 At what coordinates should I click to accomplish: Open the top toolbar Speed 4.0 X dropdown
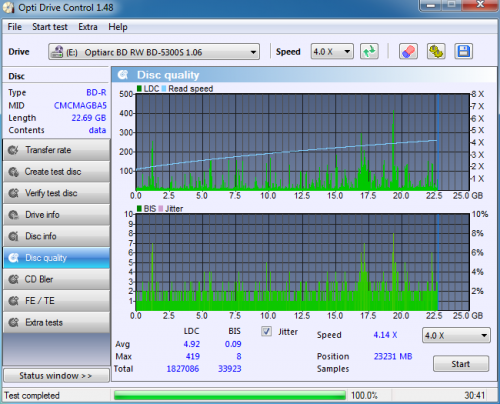[332, 52]
